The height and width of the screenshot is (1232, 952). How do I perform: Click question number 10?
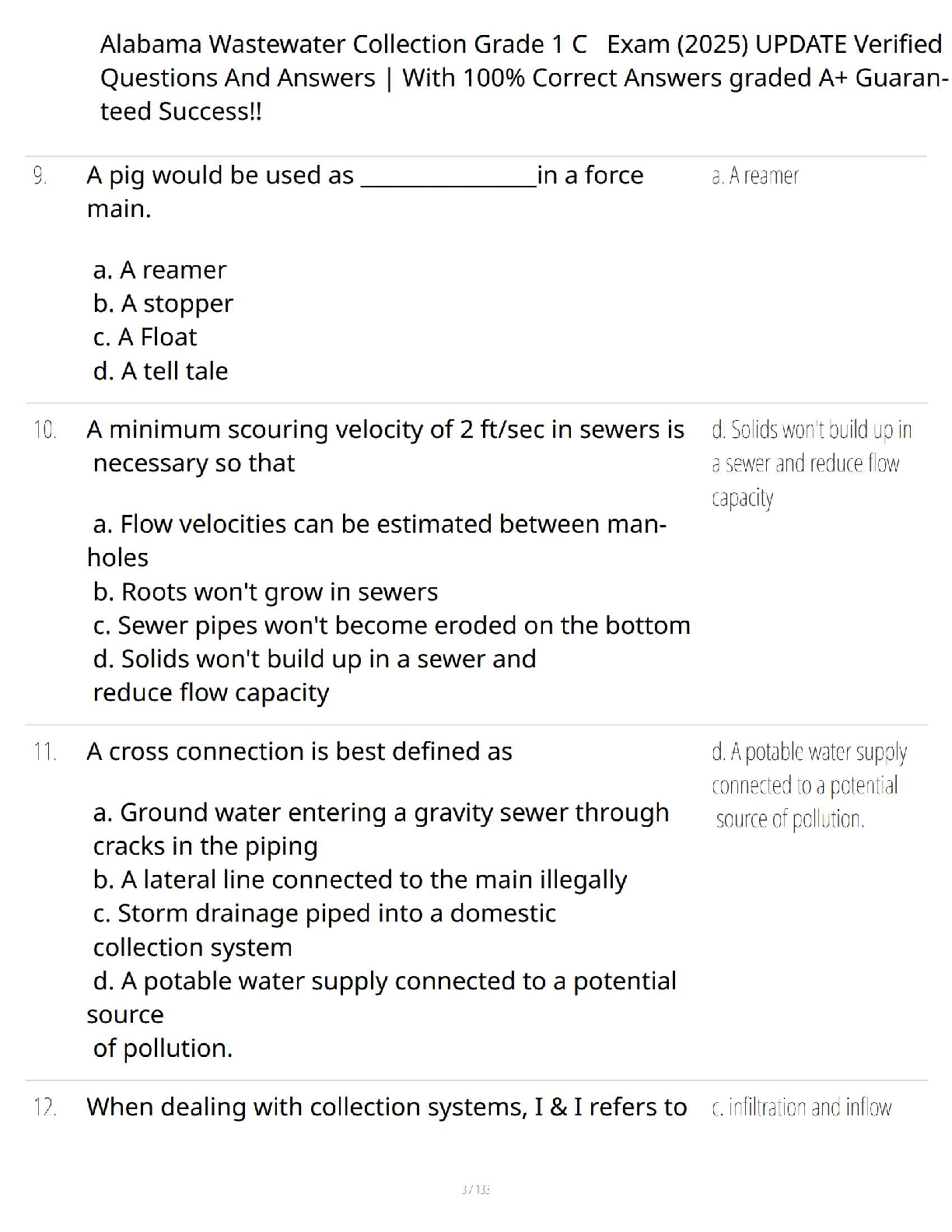45,430
